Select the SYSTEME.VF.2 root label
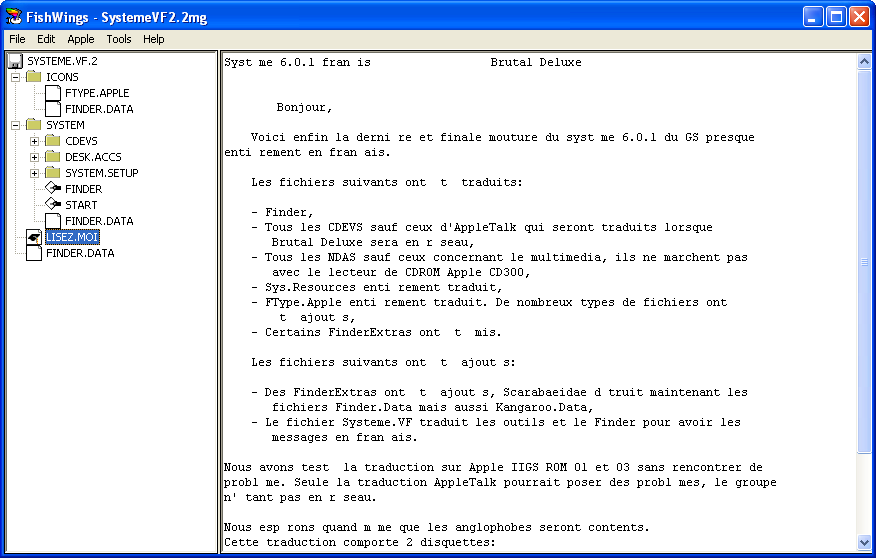Screen dimensions: 876x558 [x=62, y=61]
